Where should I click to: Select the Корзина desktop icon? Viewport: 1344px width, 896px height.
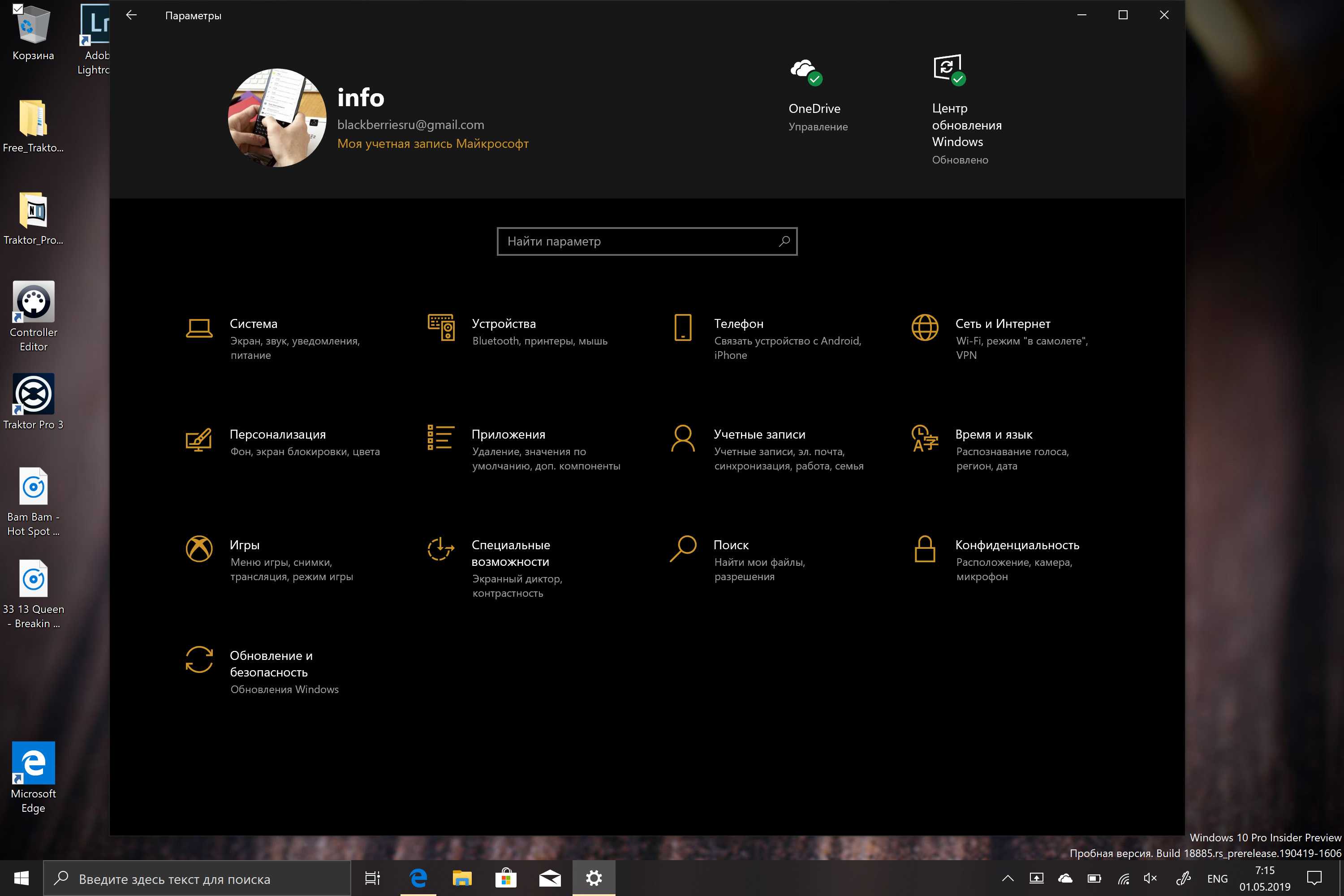(x=33, y=33)
